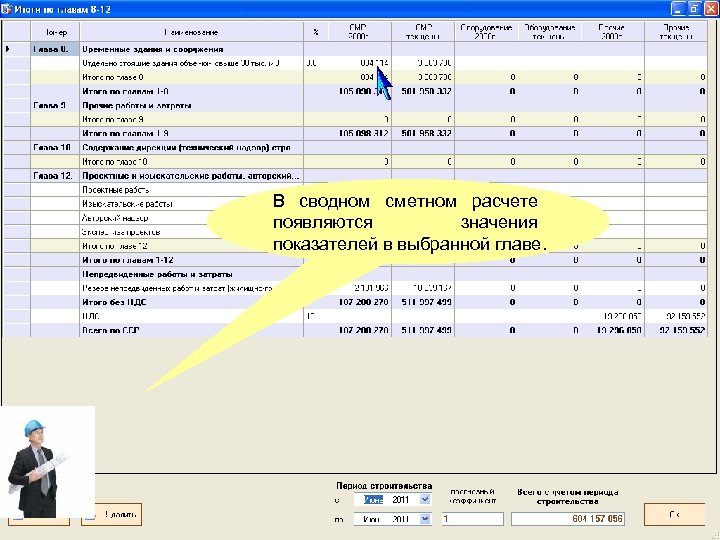The width and height of the screenshot is (720, 540).
Task: Open the construction period start date dropdown
Action: pyautogui.click(x=425, y=499)
